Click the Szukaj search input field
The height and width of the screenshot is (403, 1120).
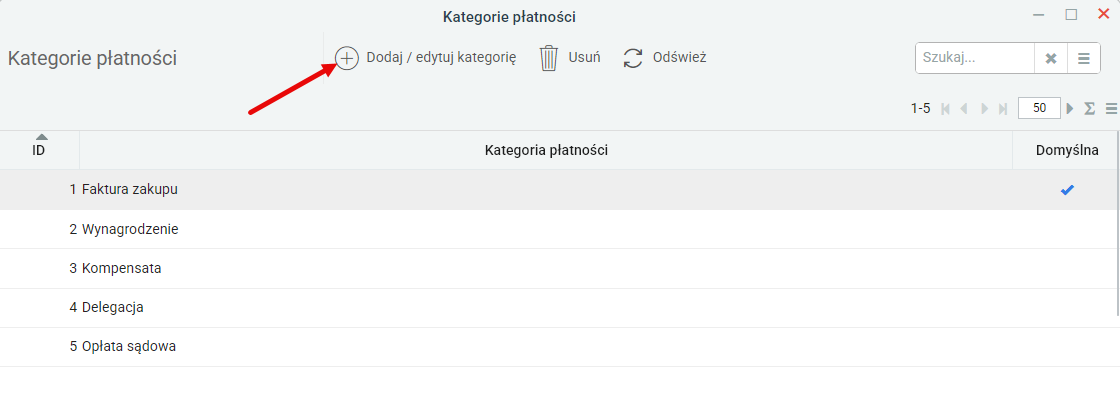[x=975, y=59]
